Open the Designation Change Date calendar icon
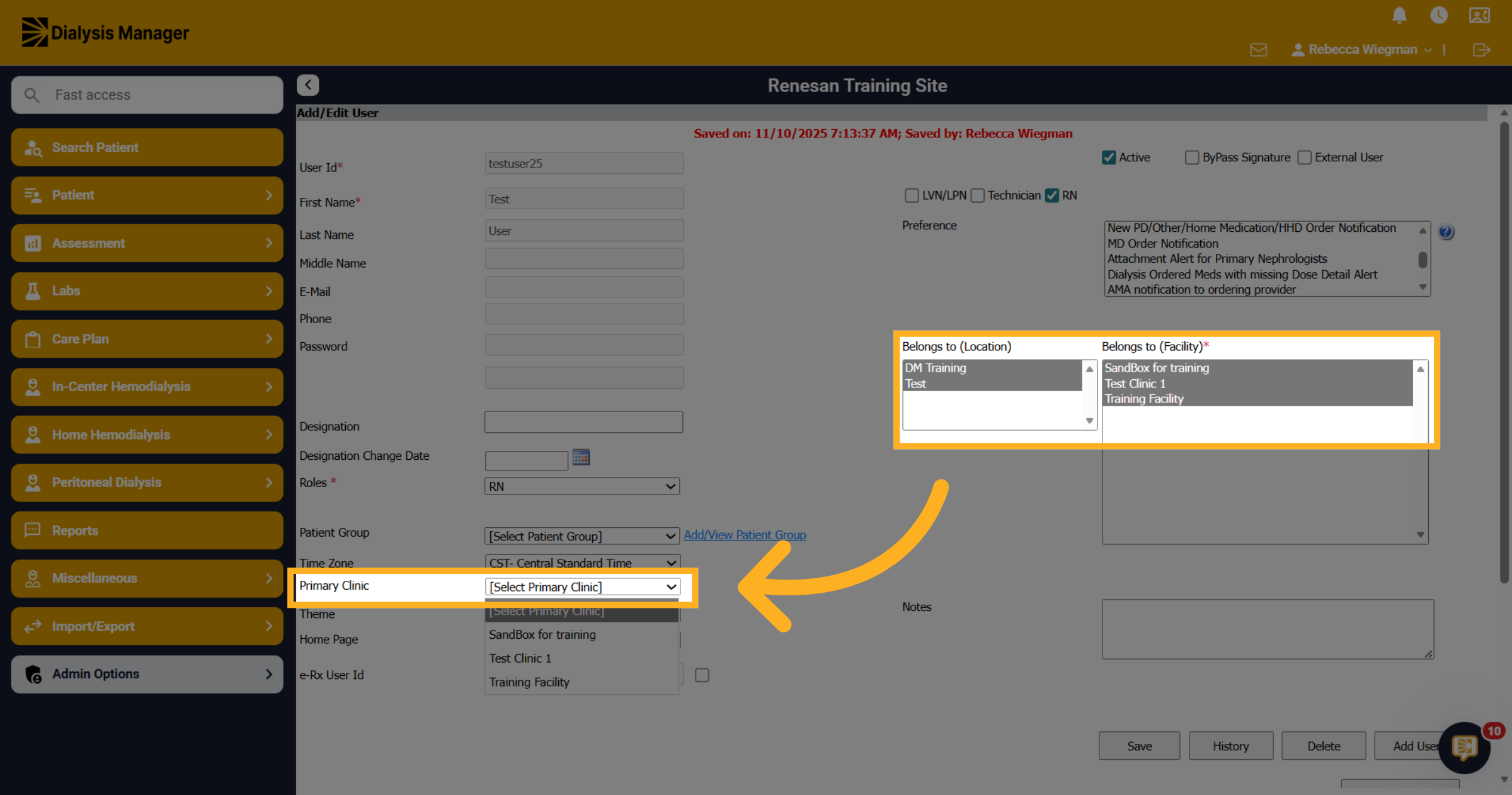The height and width of the screenshot is (795, 1512). (x=581, y=457)
